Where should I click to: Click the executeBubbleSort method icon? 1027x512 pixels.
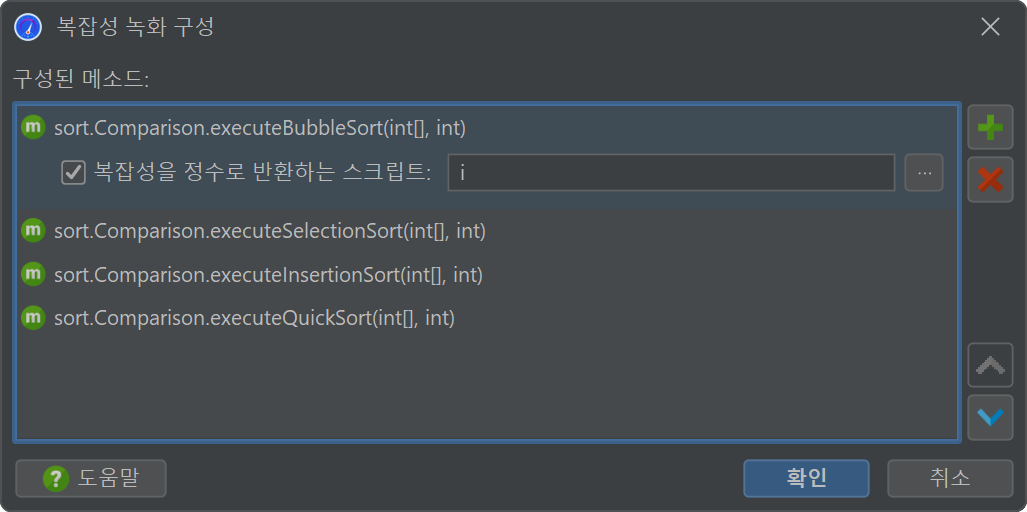point(33,128)
